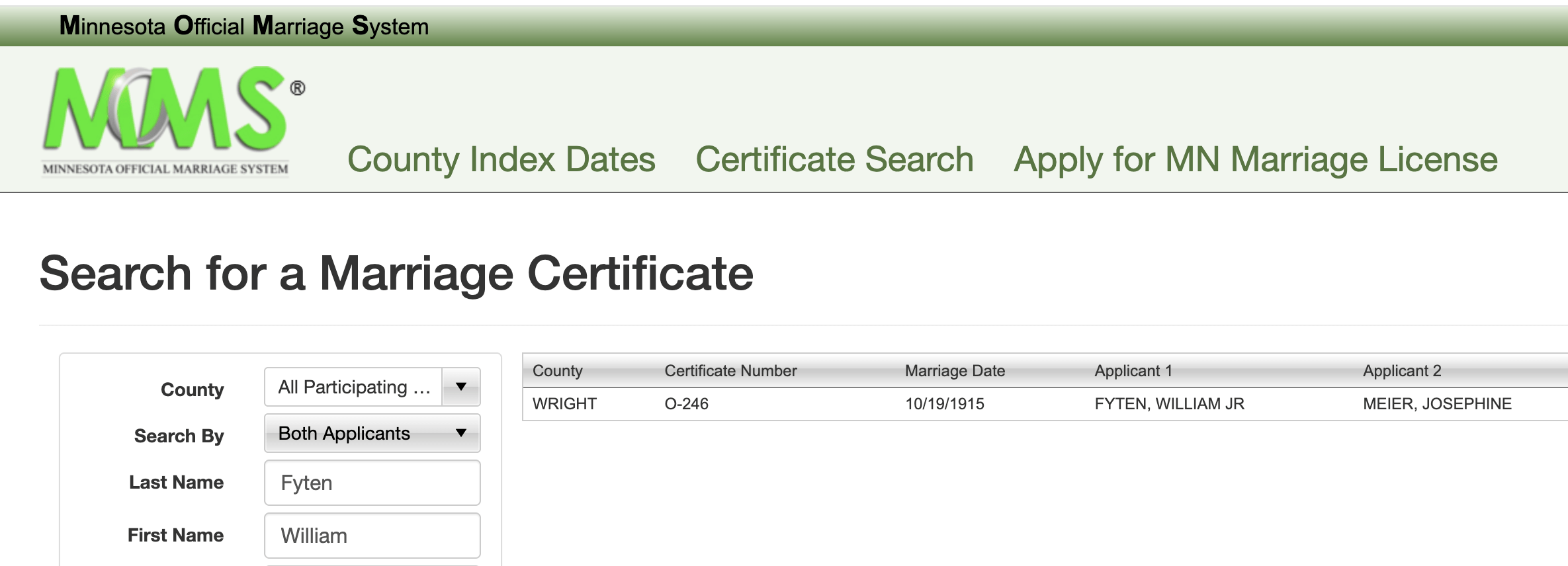Sort by Applicant 2 column header
This screenshot has width=1568, height=566.
(x=1401, y=371)
